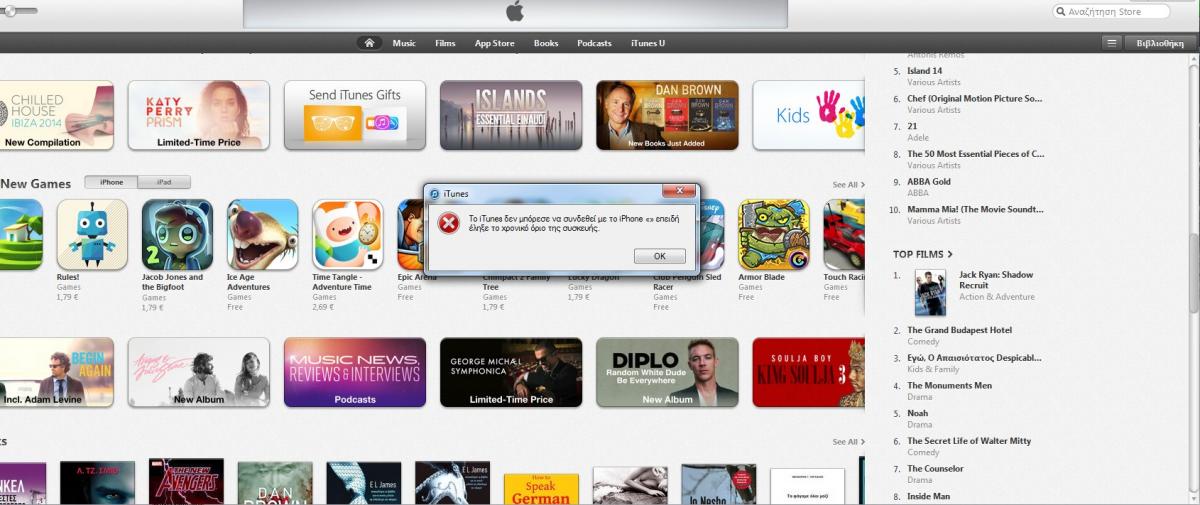1200x505 pixels.
Task: Open the Noah film entry
Action: [917, 413]
